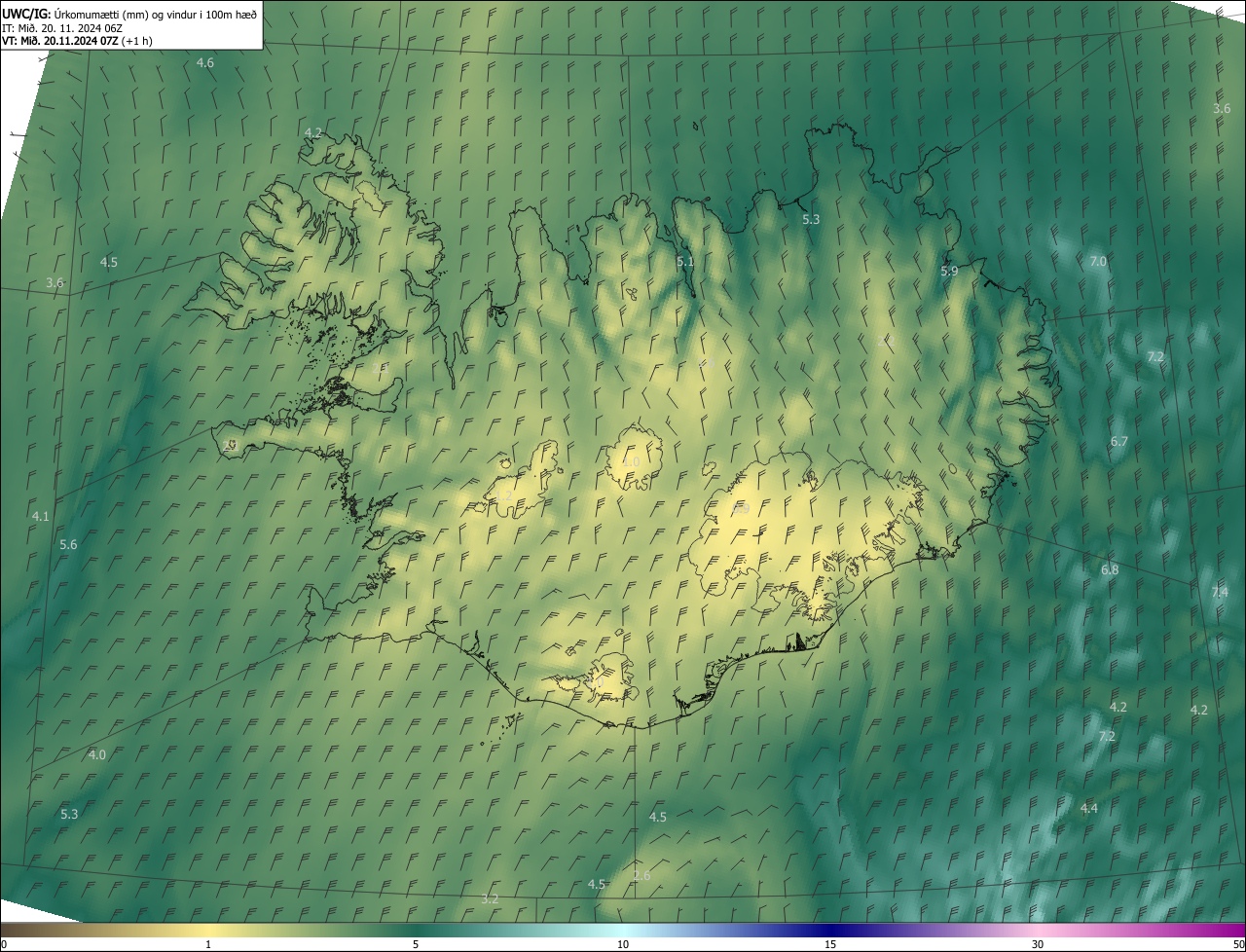Click the 10 tick label on the color scale
This screenshot has height=952, width=1246.
click(623, 945)
